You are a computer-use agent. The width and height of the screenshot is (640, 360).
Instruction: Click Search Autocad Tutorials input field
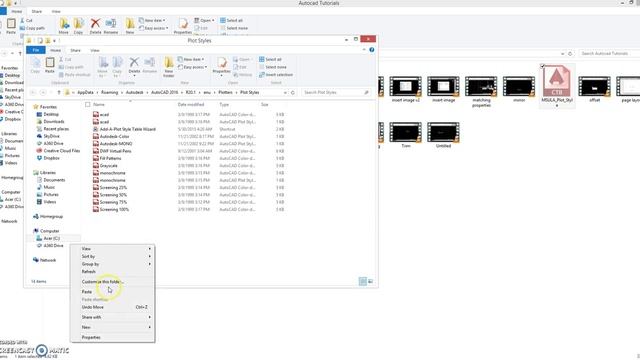609,53
